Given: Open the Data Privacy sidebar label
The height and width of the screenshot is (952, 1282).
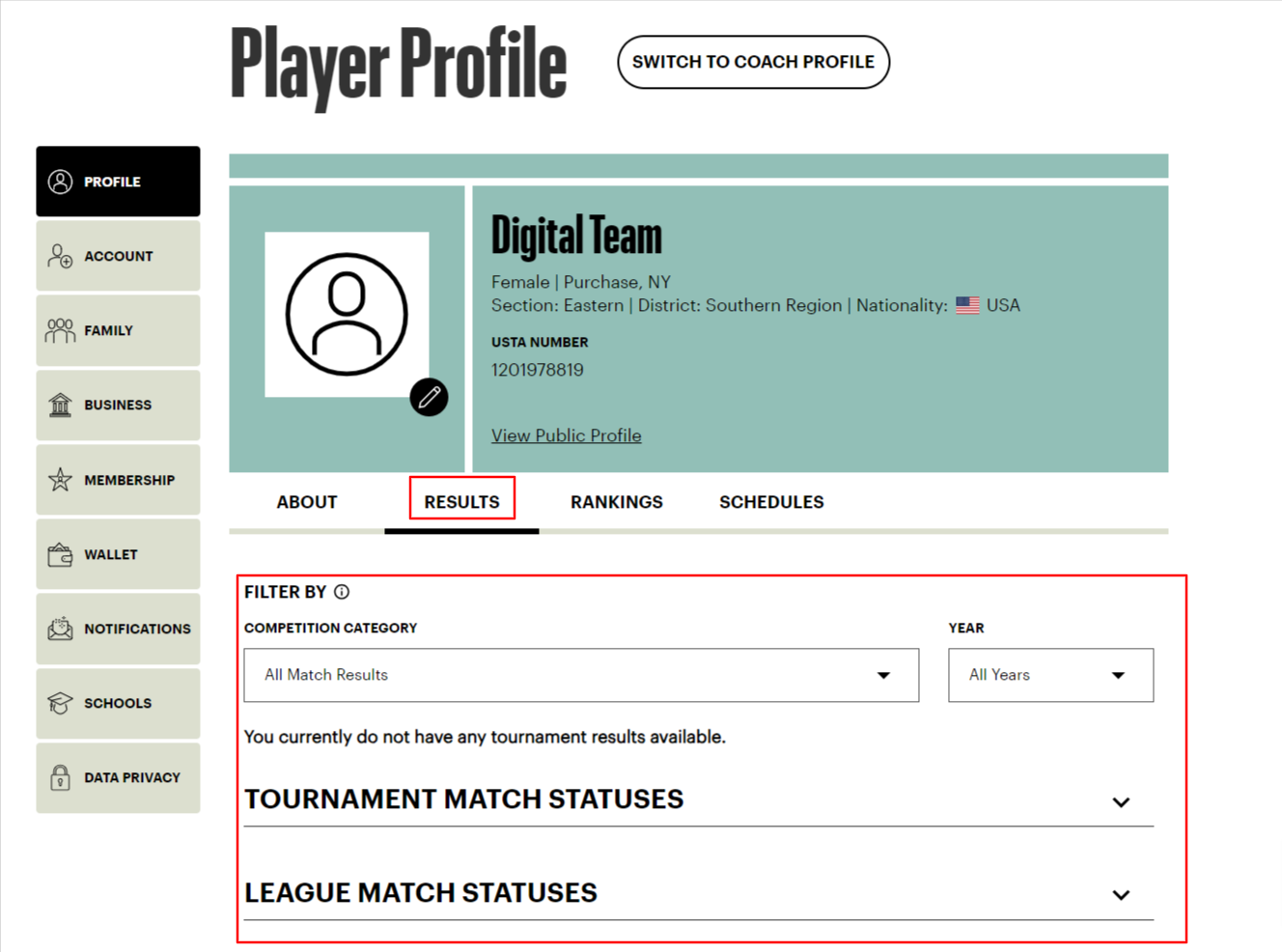Looking at the screenshot, I should [x=132, y=777].
